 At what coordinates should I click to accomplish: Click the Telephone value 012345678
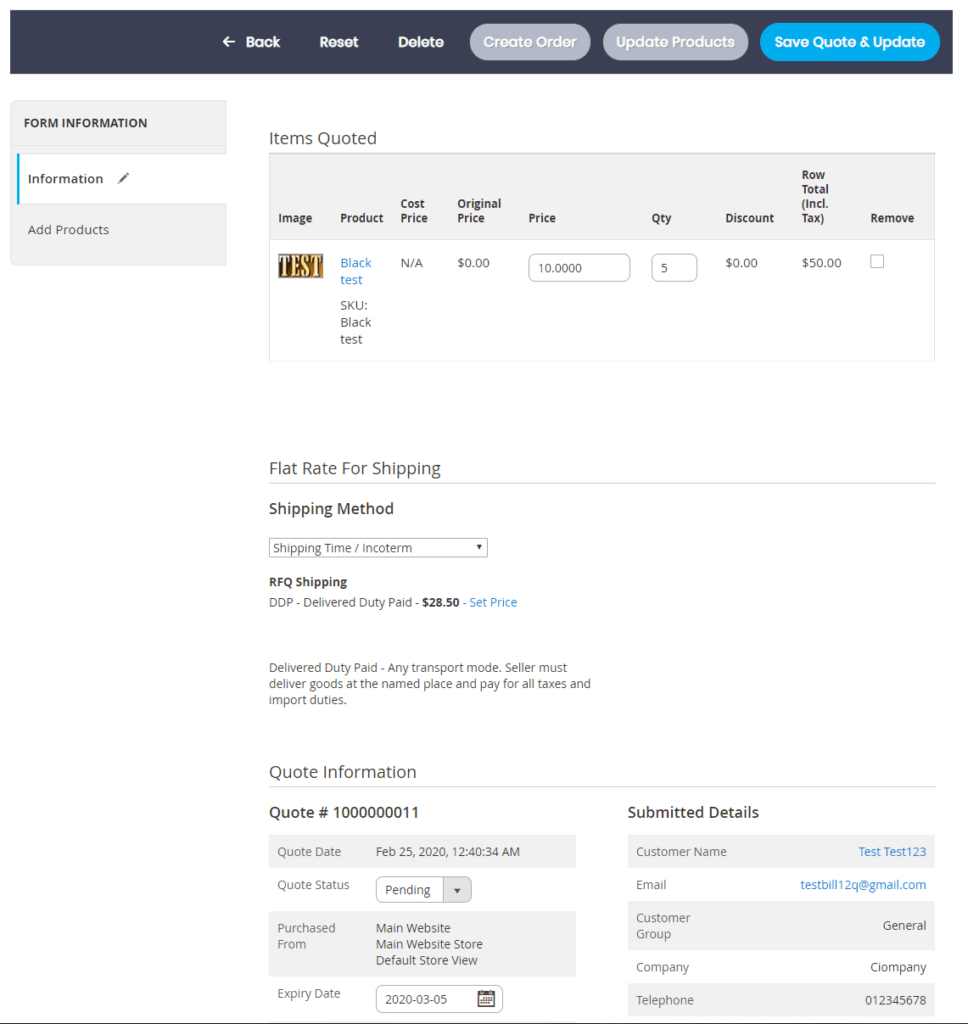(x=895, y=1000)
